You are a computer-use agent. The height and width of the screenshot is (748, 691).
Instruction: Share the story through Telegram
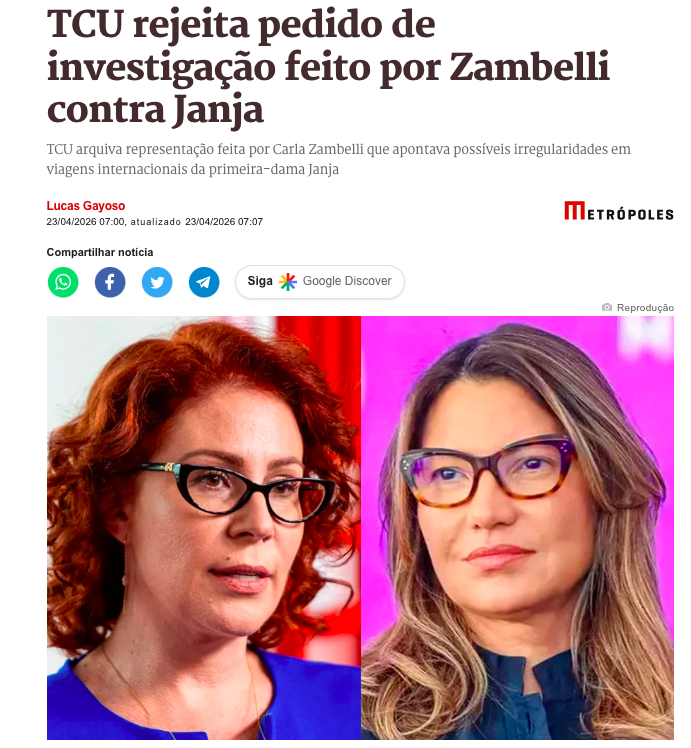click(x=204, y=282)
